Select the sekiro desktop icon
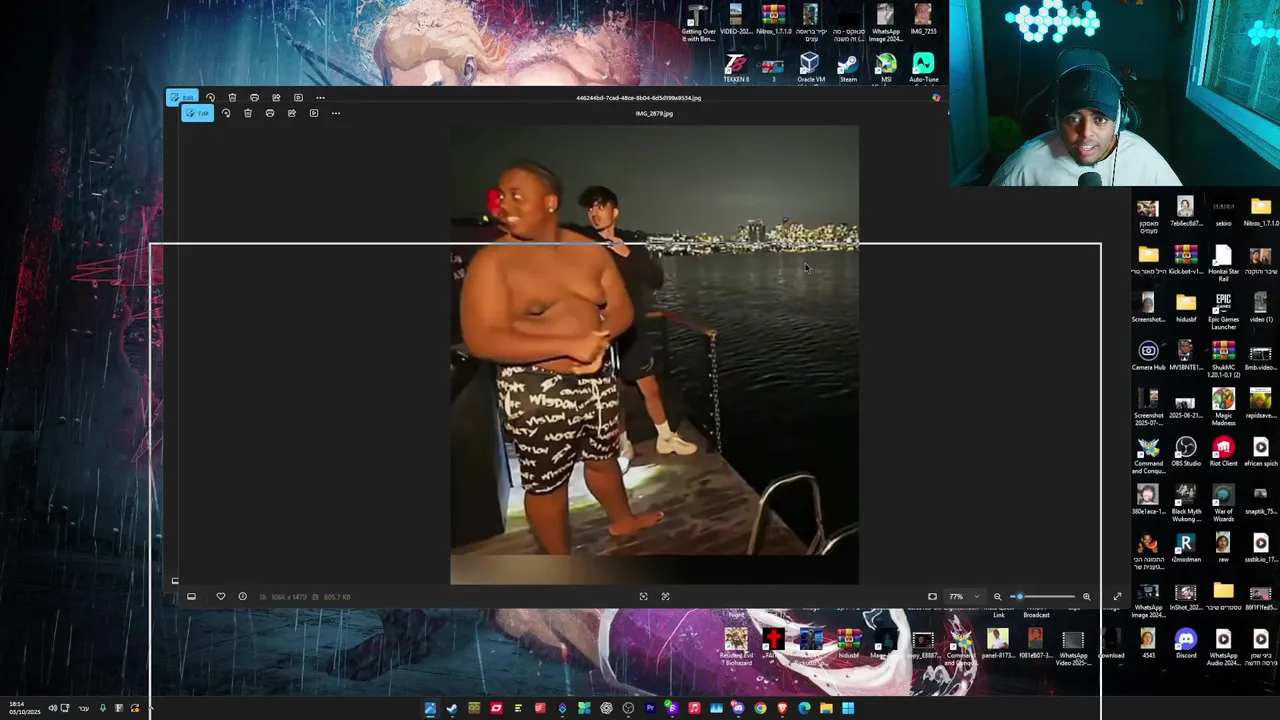The image size is (1280, 720). (x=1223, y=212)
